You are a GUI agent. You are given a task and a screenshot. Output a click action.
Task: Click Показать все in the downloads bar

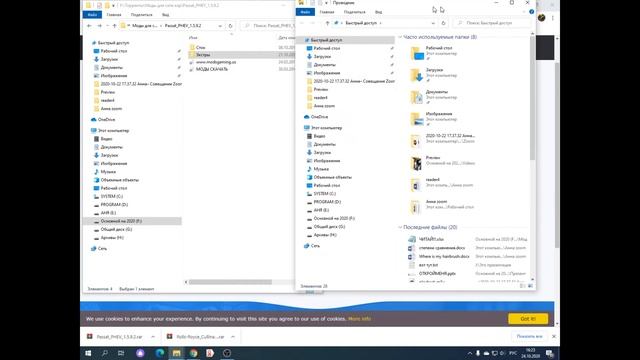coord(529,336)
